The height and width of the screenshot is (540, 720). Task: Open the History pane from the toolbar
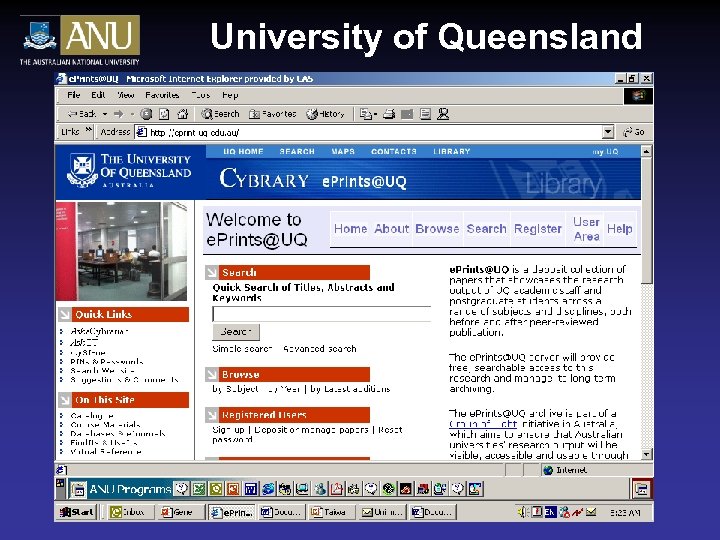coord(326,114)
